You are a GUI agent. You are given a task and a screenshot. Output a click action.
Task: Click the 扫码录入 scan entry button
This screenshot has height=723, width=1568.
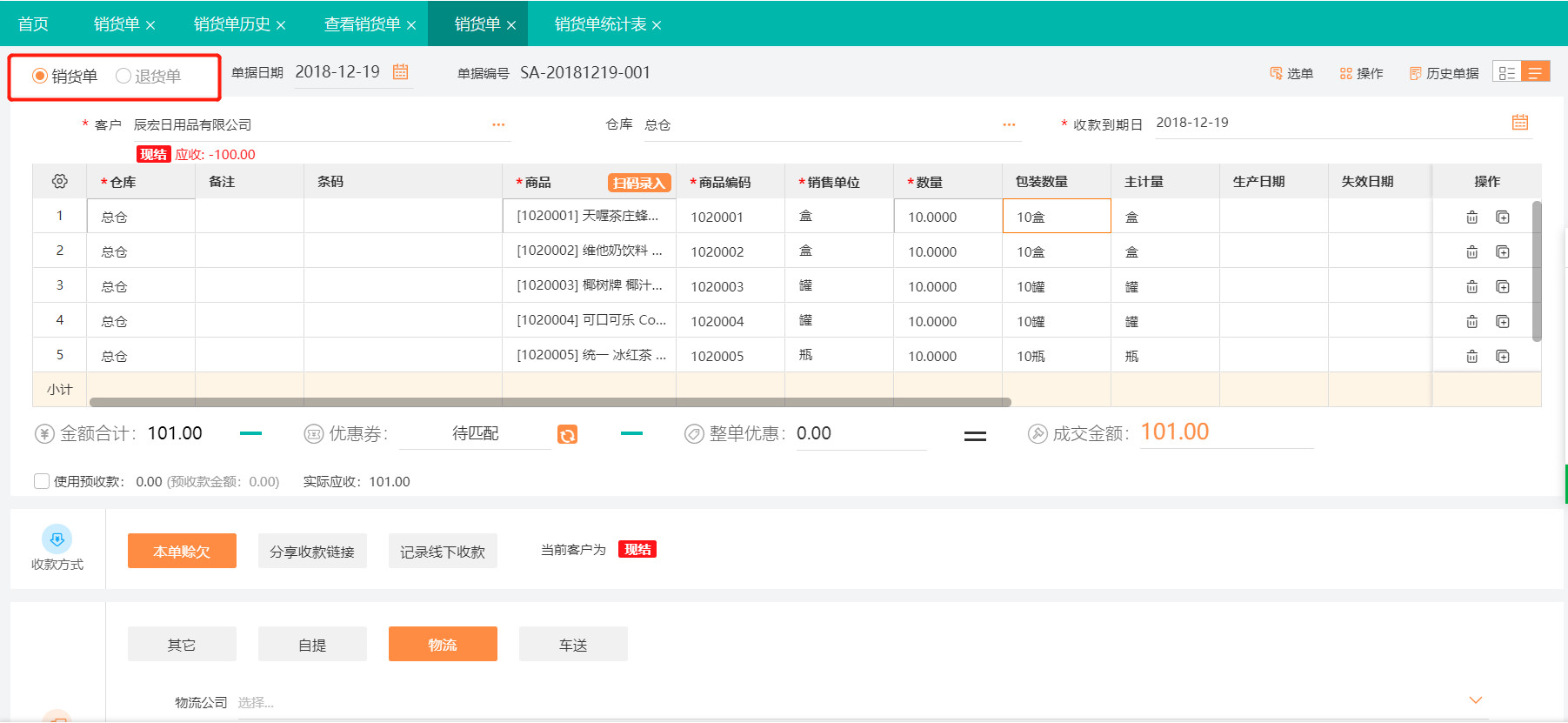(x=639, y=183)
